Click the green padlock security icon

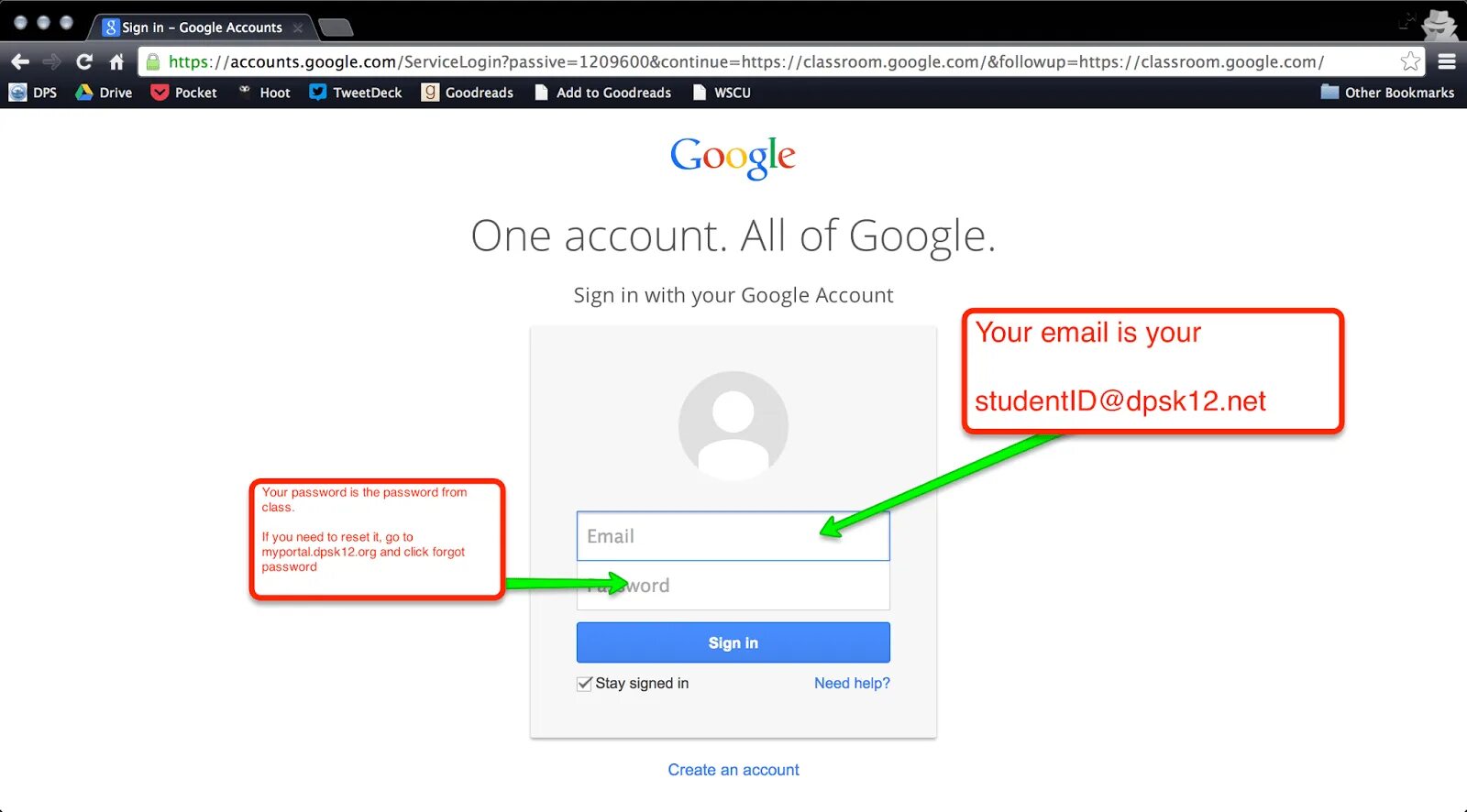[x=153, y=61]
